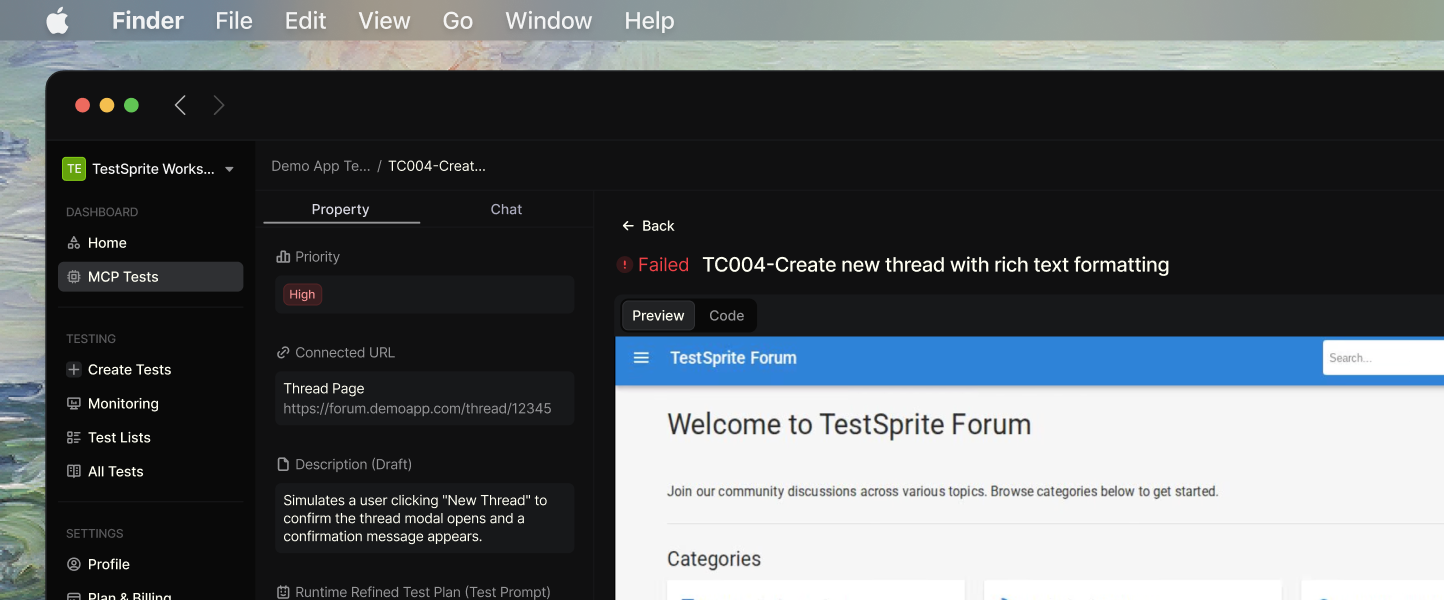Click the DASHBOARD section label
The image size is (1444, 600).
click(x=102, y=212)
